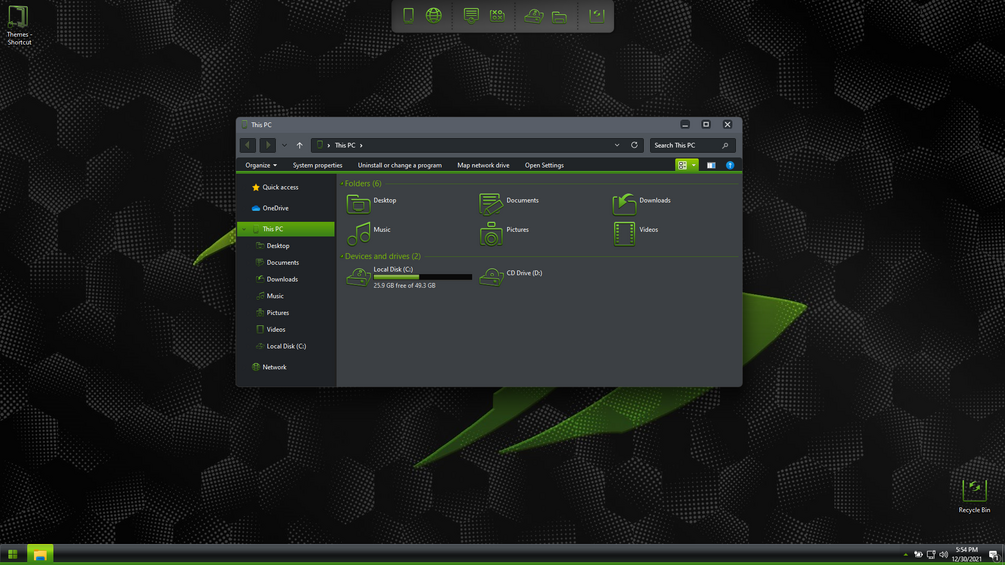Select Local Disk (C:) usage bar
Image resolution: width=1005 pixels, height=565 pixels.
pyautogui.click(x=422, y=277)
